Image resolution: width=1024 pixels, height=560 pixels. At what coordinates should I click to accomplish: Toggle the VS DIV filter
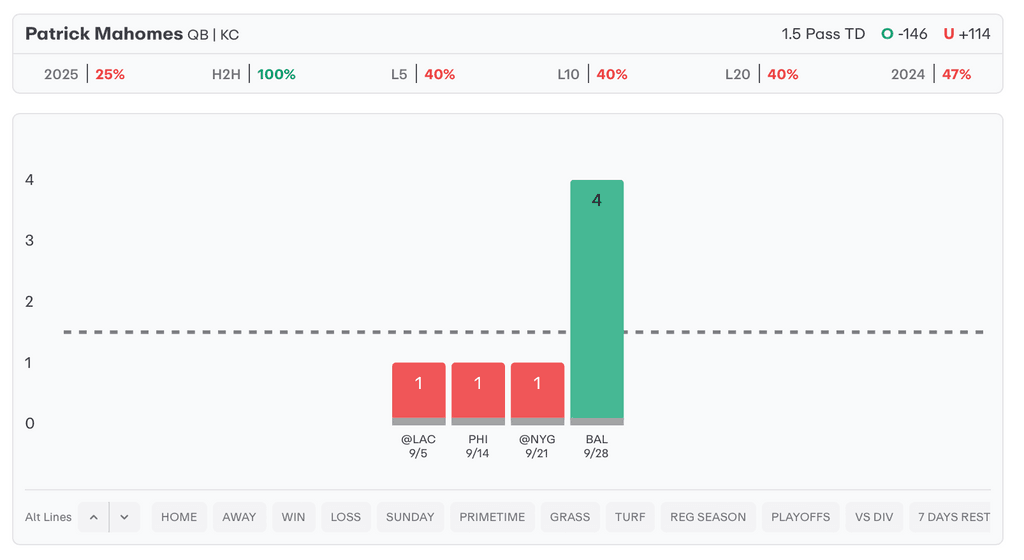874,517
